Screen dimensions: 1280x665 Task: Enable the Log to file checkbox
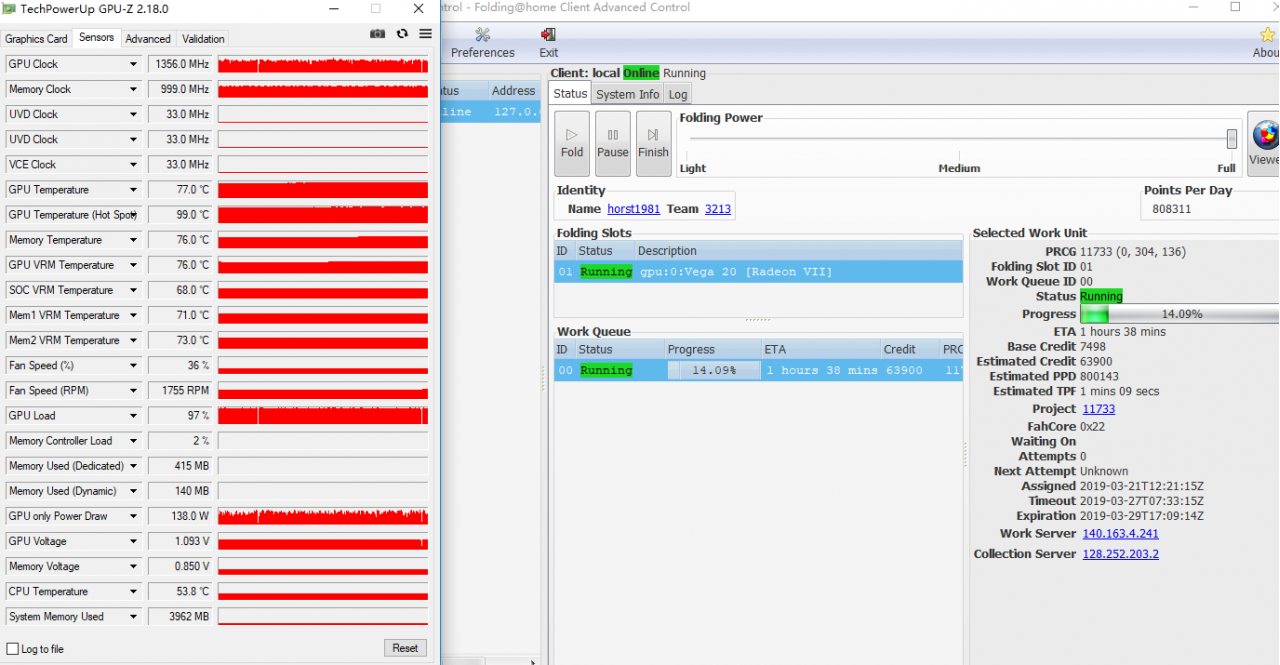[x=13, y=649]
